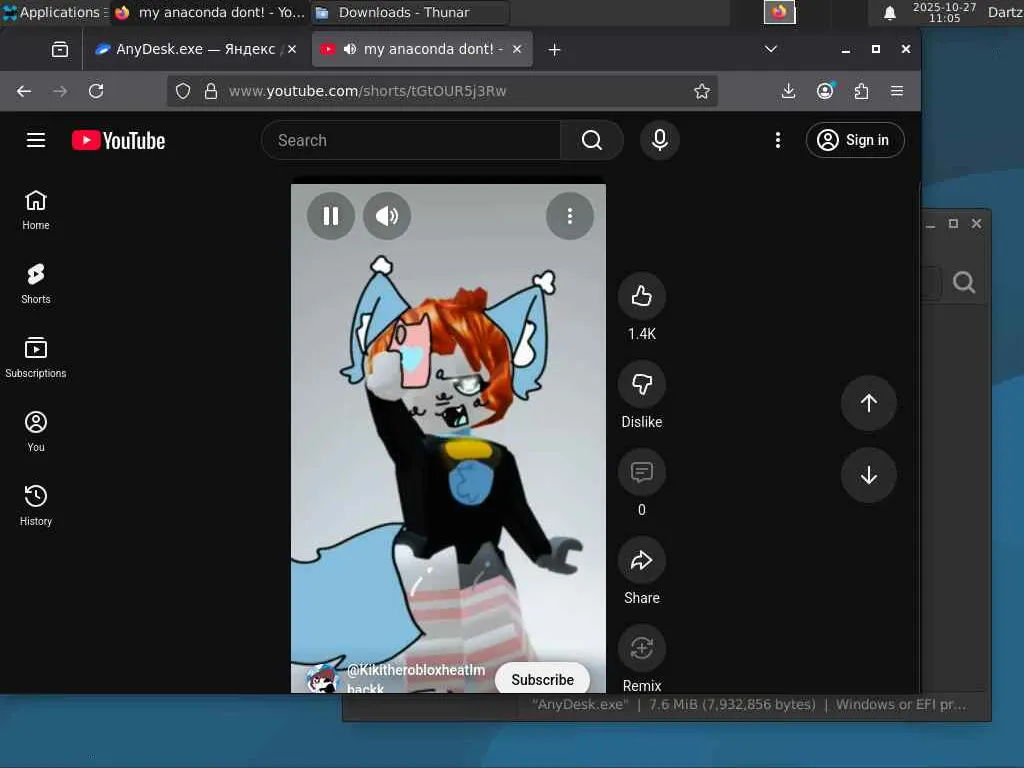Open Firefox View recent browsing icon
Image resolution: width=1024 pixels, height=768 pixels.
60,49
